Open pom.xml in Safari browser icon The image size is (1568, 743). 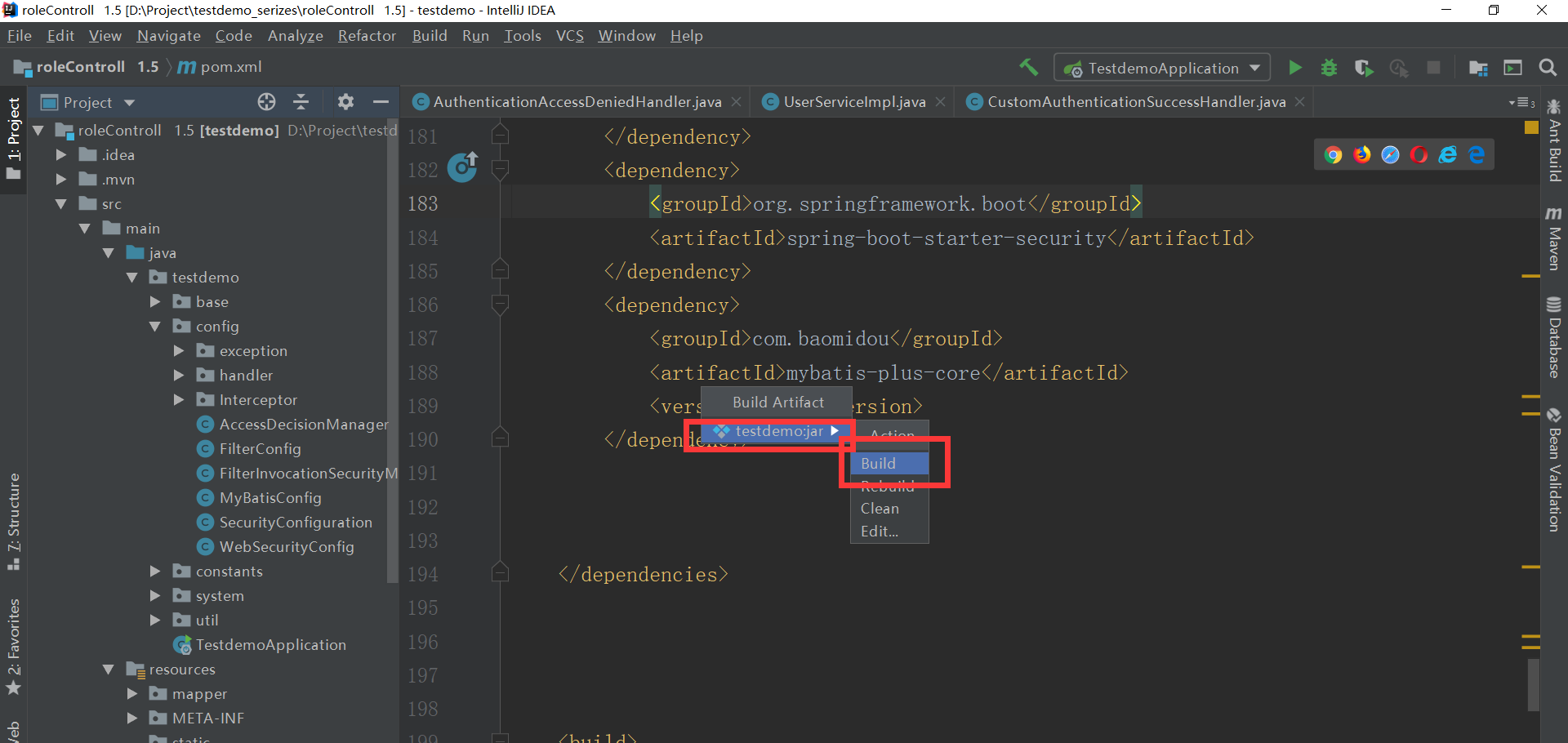[x=1391, y=154]
